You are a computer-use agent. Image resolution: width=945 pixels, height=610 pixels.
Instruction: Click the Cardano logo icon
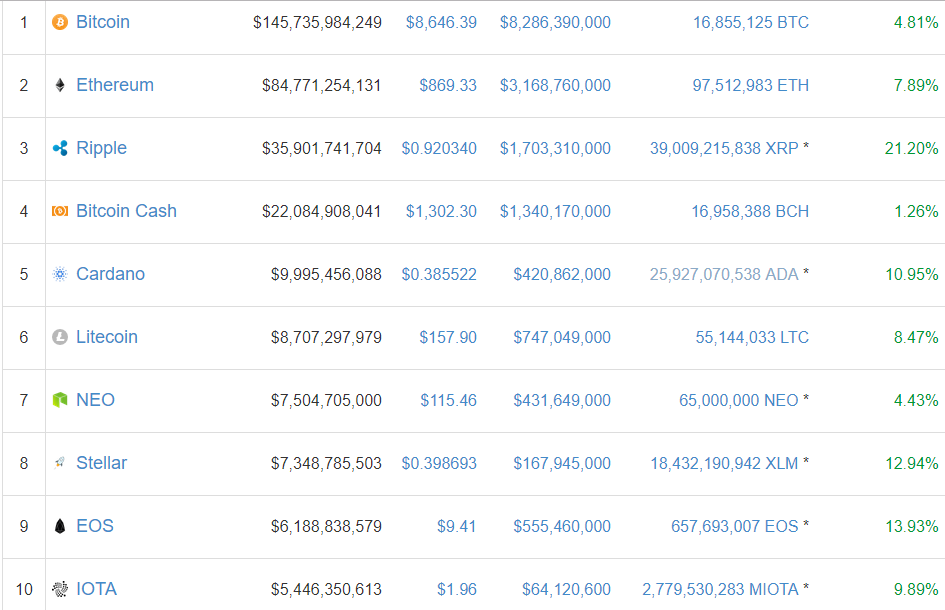62,274
